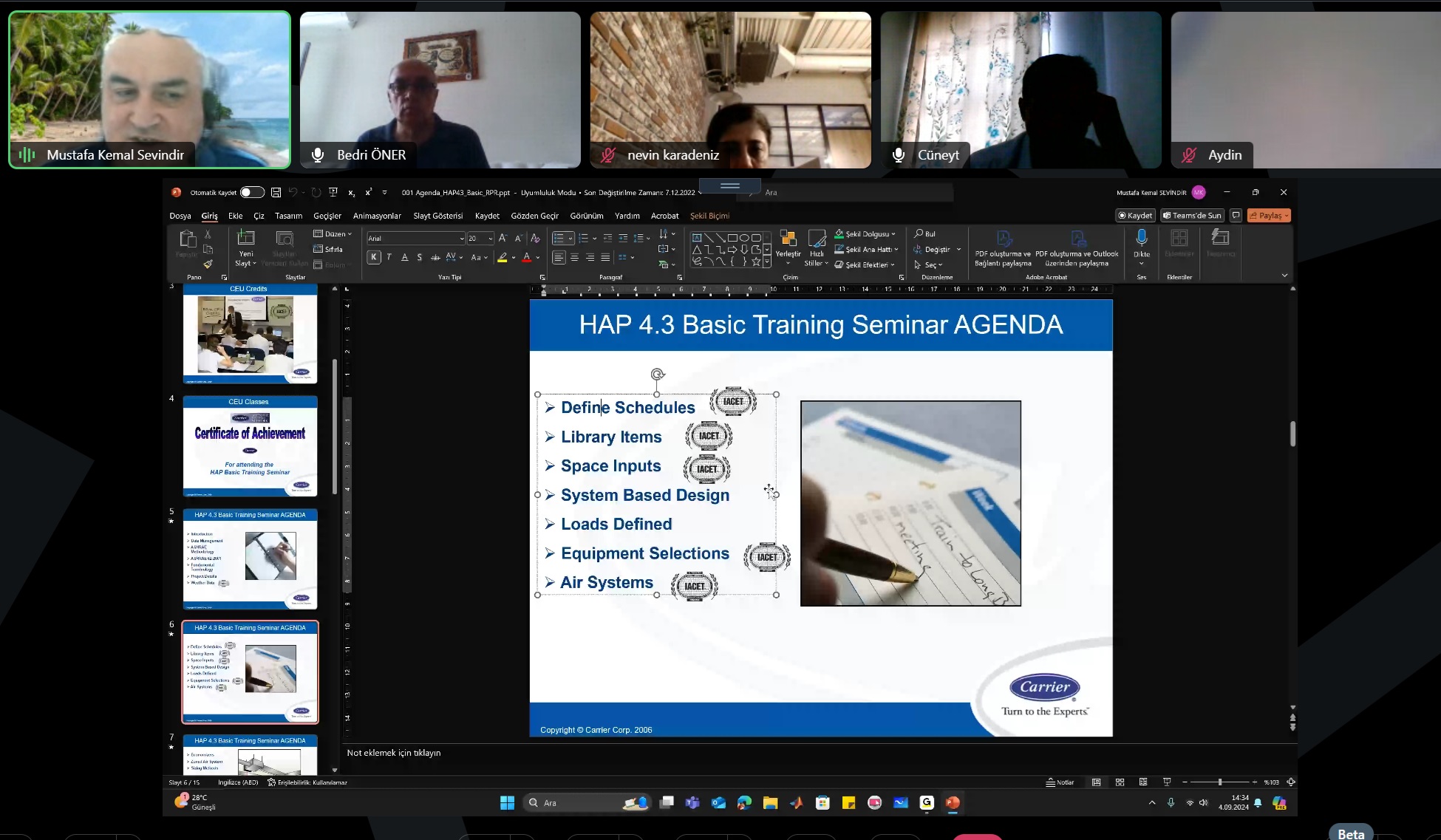
Task: Click the Teams'de Sun button
Action: 1192,215
